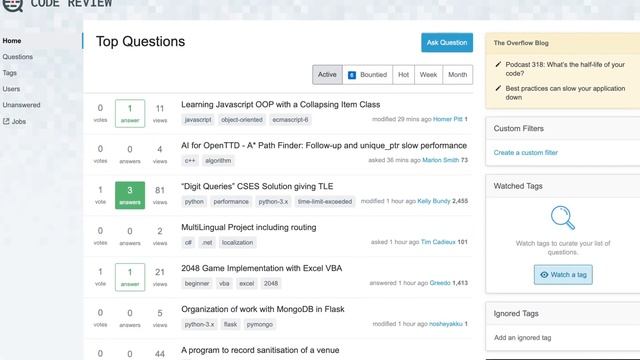
Task: Open Best practices can slow application post
Action: coord(565,93)
